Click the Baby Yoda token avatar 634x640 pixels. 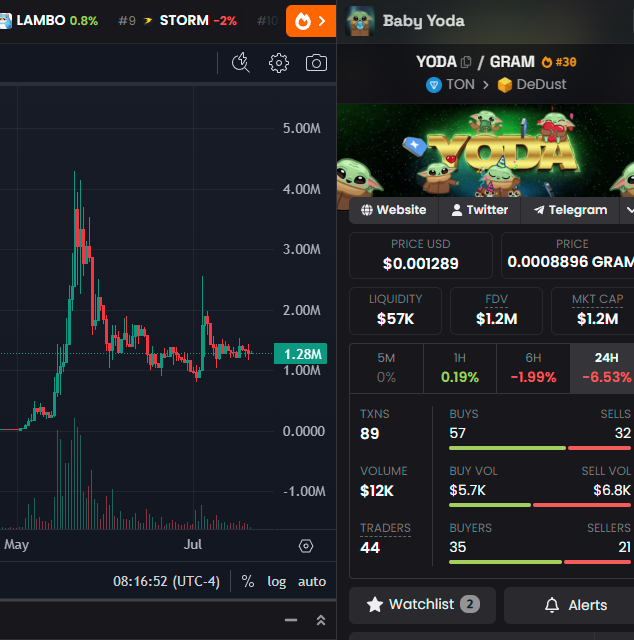click(x=360, y=21)
